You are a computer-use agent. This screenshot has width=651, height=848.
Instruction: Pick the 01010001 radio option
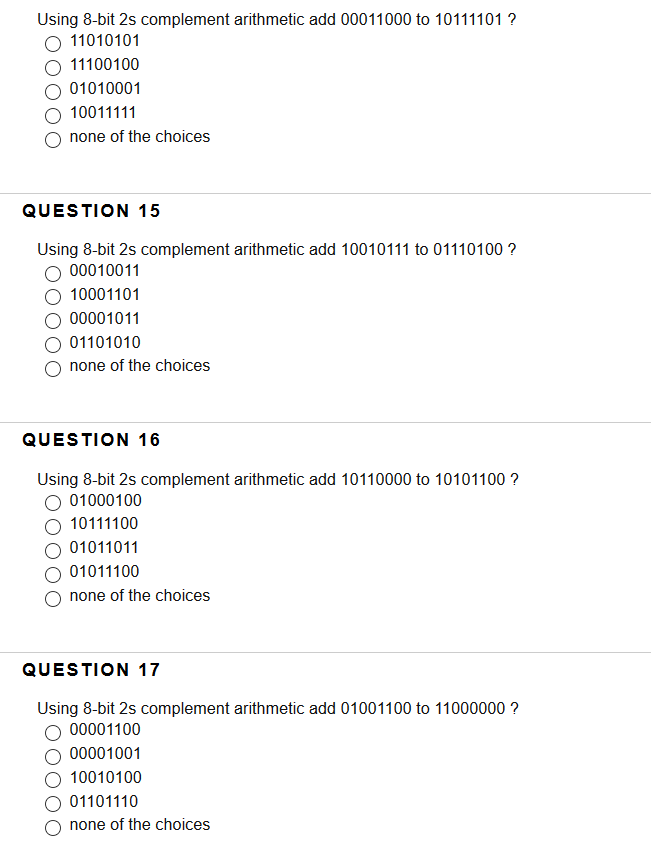click(53, 92)
